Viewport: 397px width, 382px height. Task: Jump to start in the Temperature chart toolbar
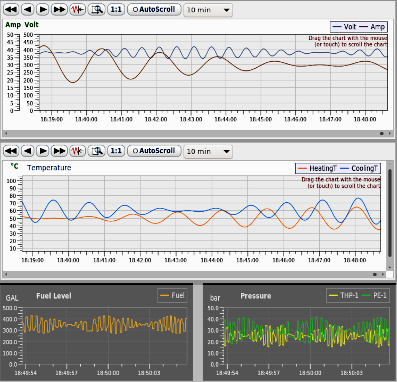click(x=11, y=151)
